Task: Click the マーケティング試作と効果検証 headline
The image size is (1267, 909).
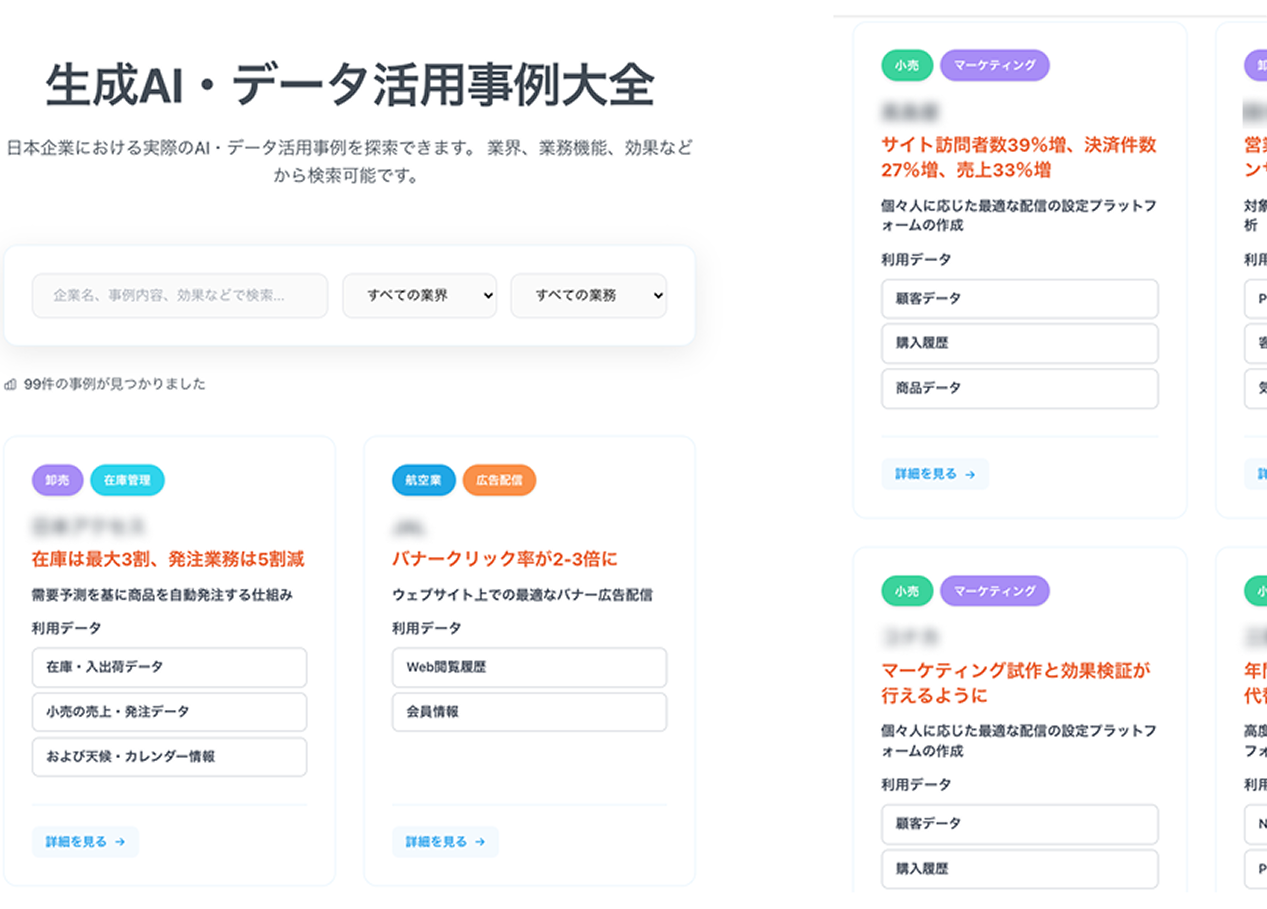Action: 1016,682
